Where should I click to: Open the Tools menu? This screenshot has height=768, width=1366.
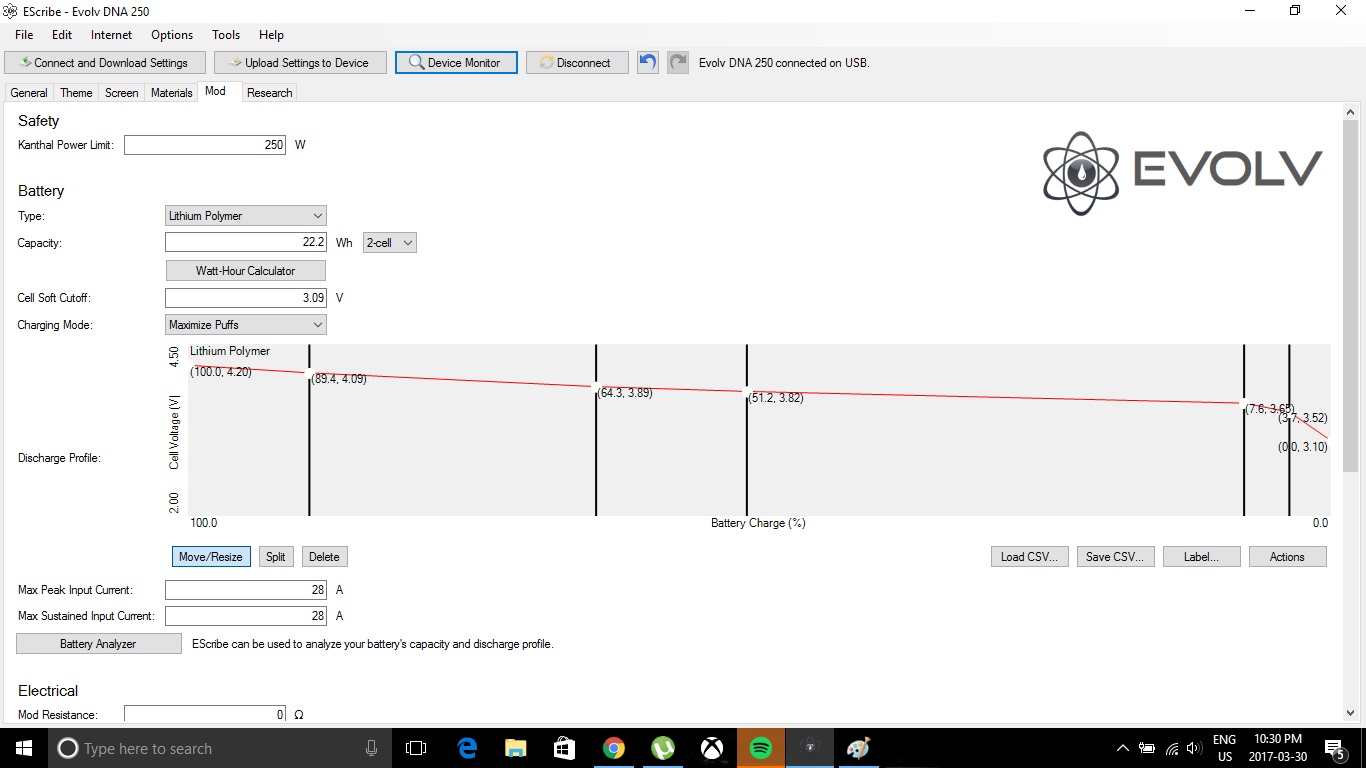(x=226, y=35)
